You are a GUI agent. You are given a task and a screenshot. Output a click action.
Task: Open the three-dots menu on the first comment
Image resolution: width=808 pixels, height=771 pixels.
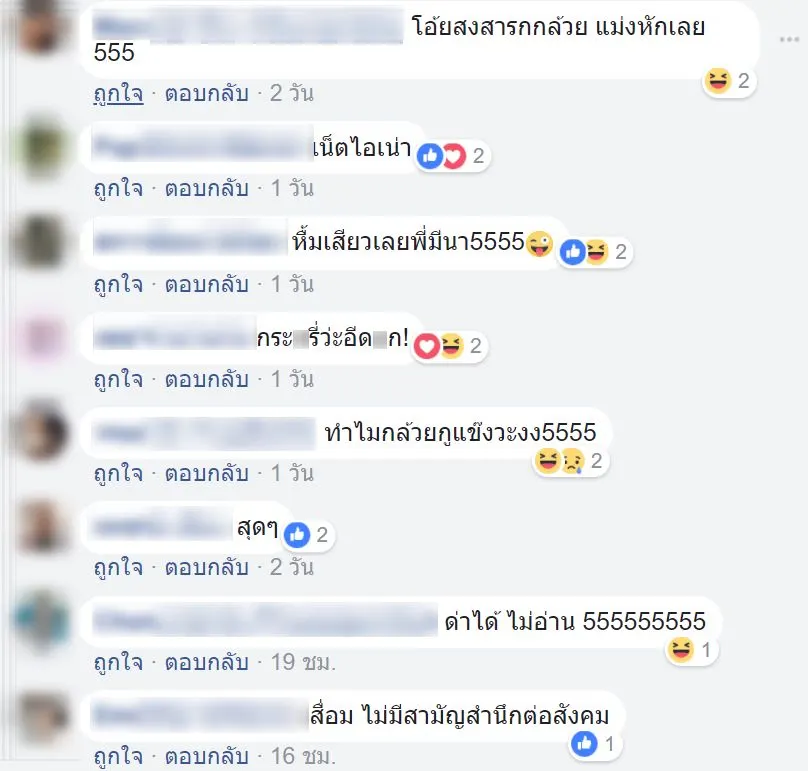pyautogui.click(x=789, y=40)
